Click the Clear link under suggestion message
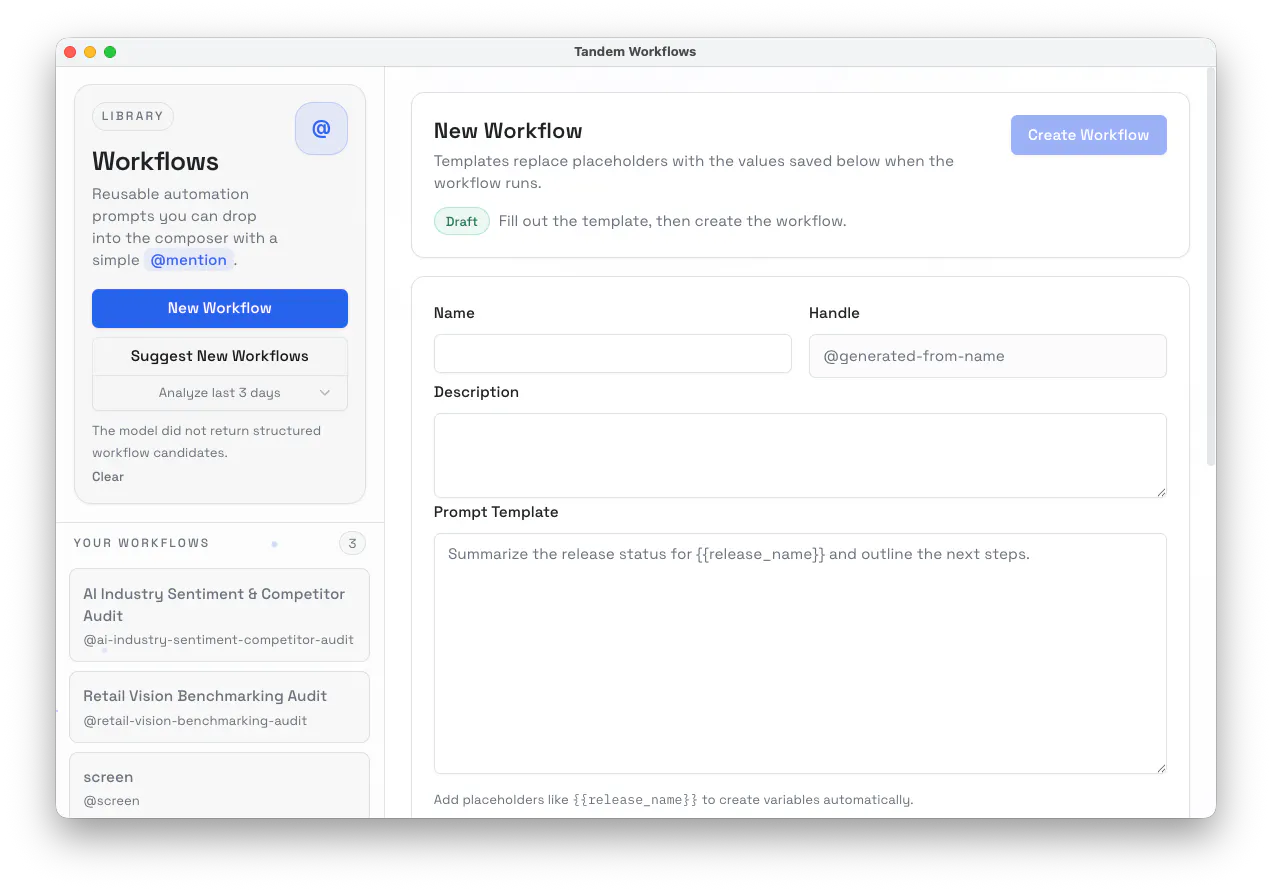The height and width of the screenshot is (892, 1272). 108,477
